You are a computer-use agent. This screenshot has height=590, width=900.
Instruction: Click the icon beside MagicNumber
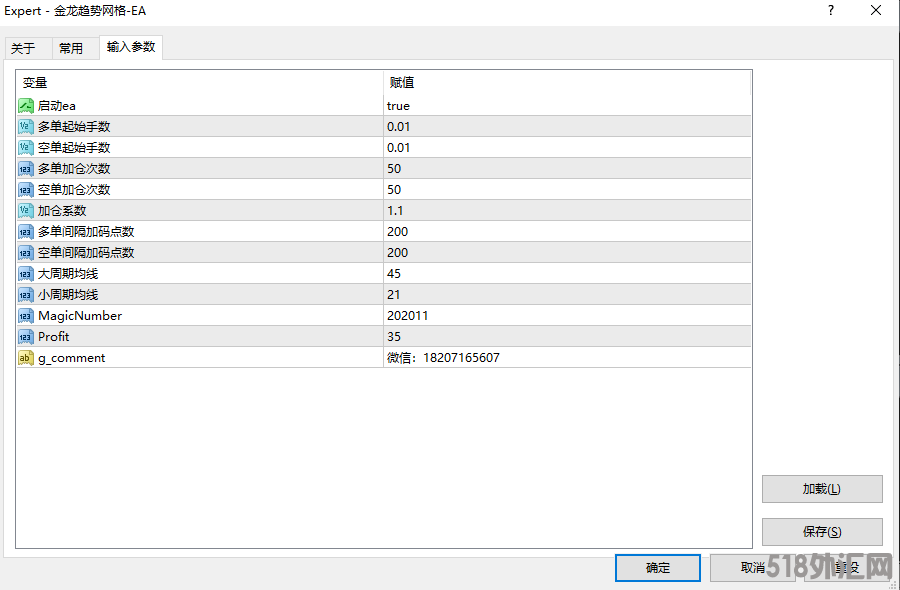(26, 316)
